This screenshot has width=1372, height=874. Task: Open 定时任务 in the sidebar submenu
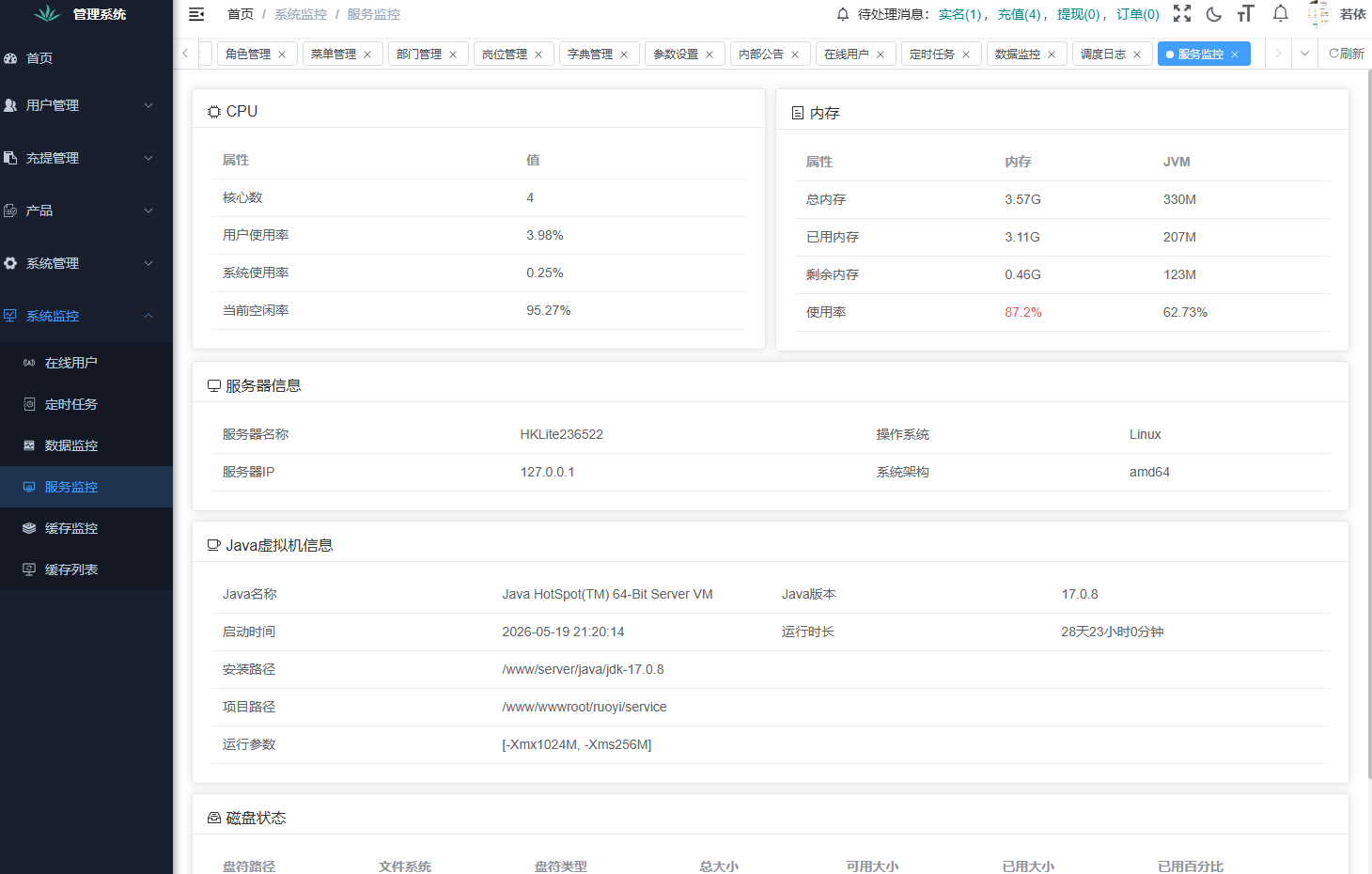click(x=86, y=404)
